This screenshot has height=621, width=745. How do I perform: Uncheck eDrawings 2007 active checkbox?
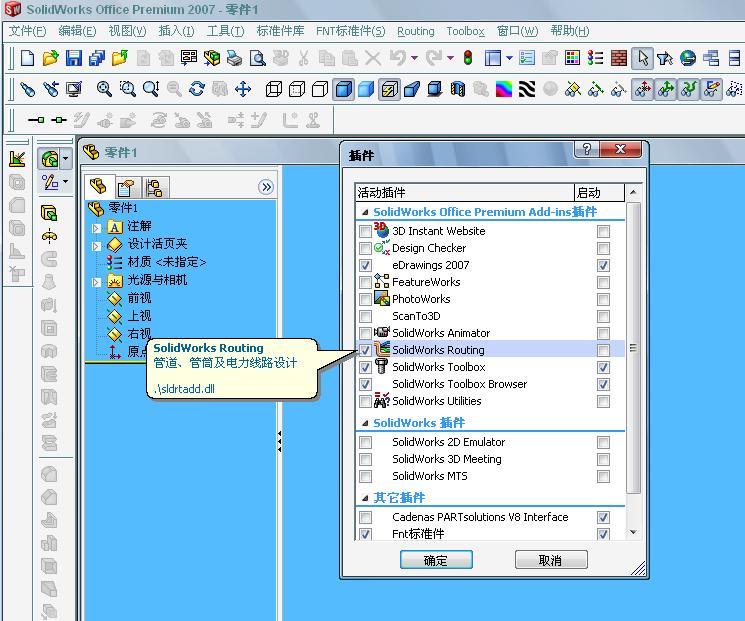(x=365, y=265)
